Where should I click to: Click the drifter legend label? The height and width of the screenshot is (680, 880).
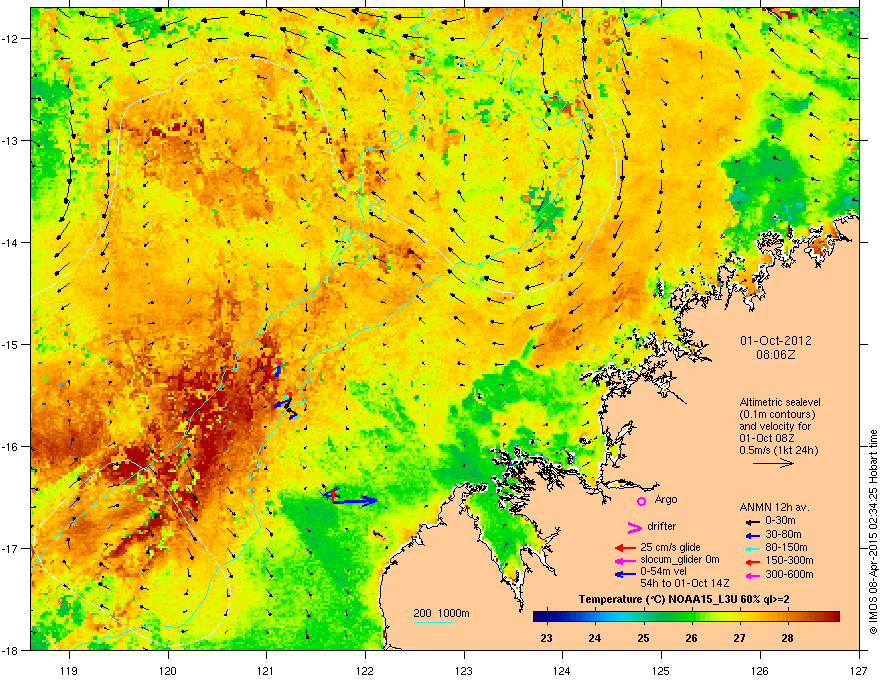(x=662, y=526)
